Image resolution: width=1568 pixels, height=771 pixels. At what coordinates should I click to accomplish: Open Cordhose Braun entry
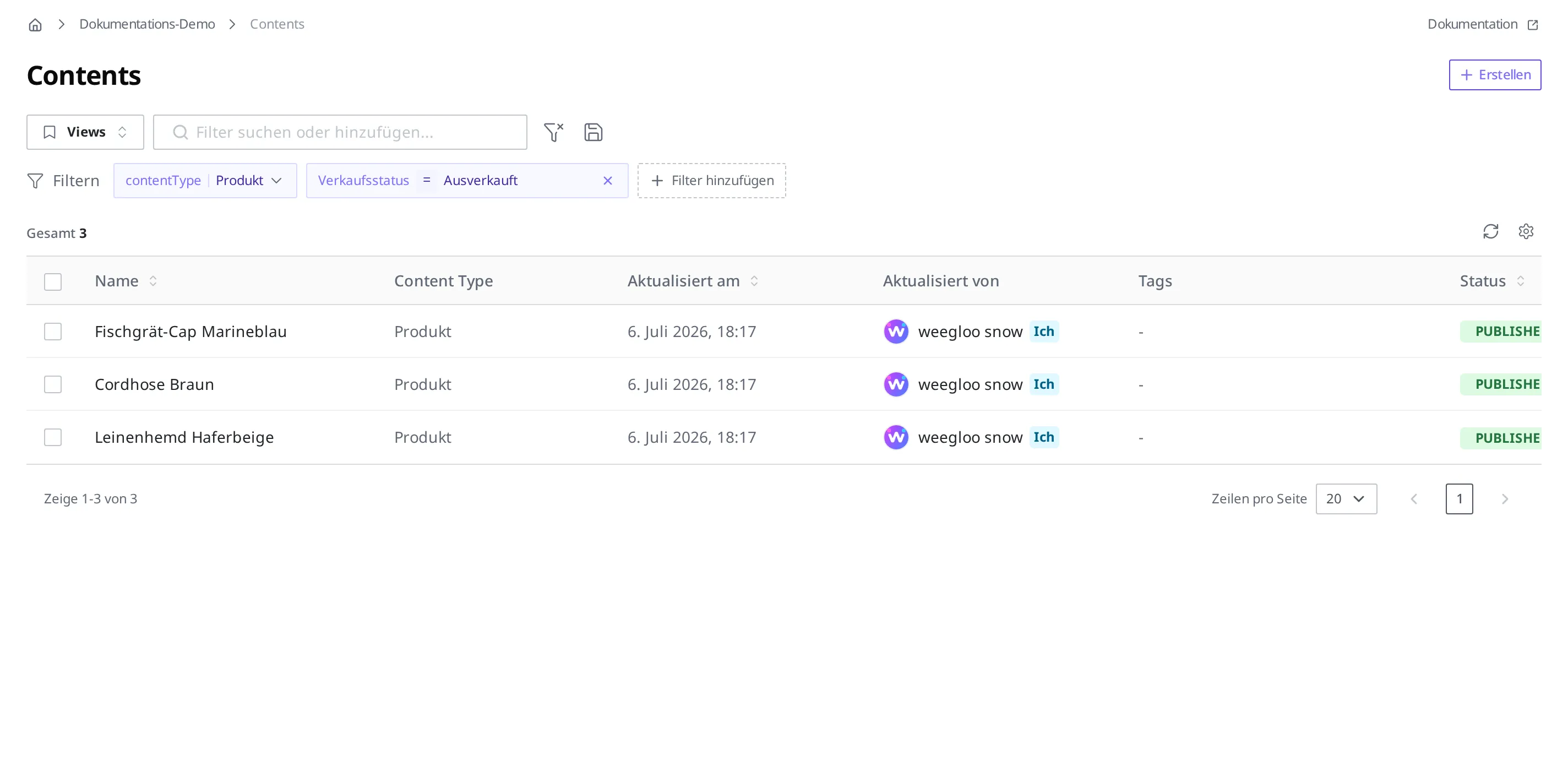click(x=154, y=384)
